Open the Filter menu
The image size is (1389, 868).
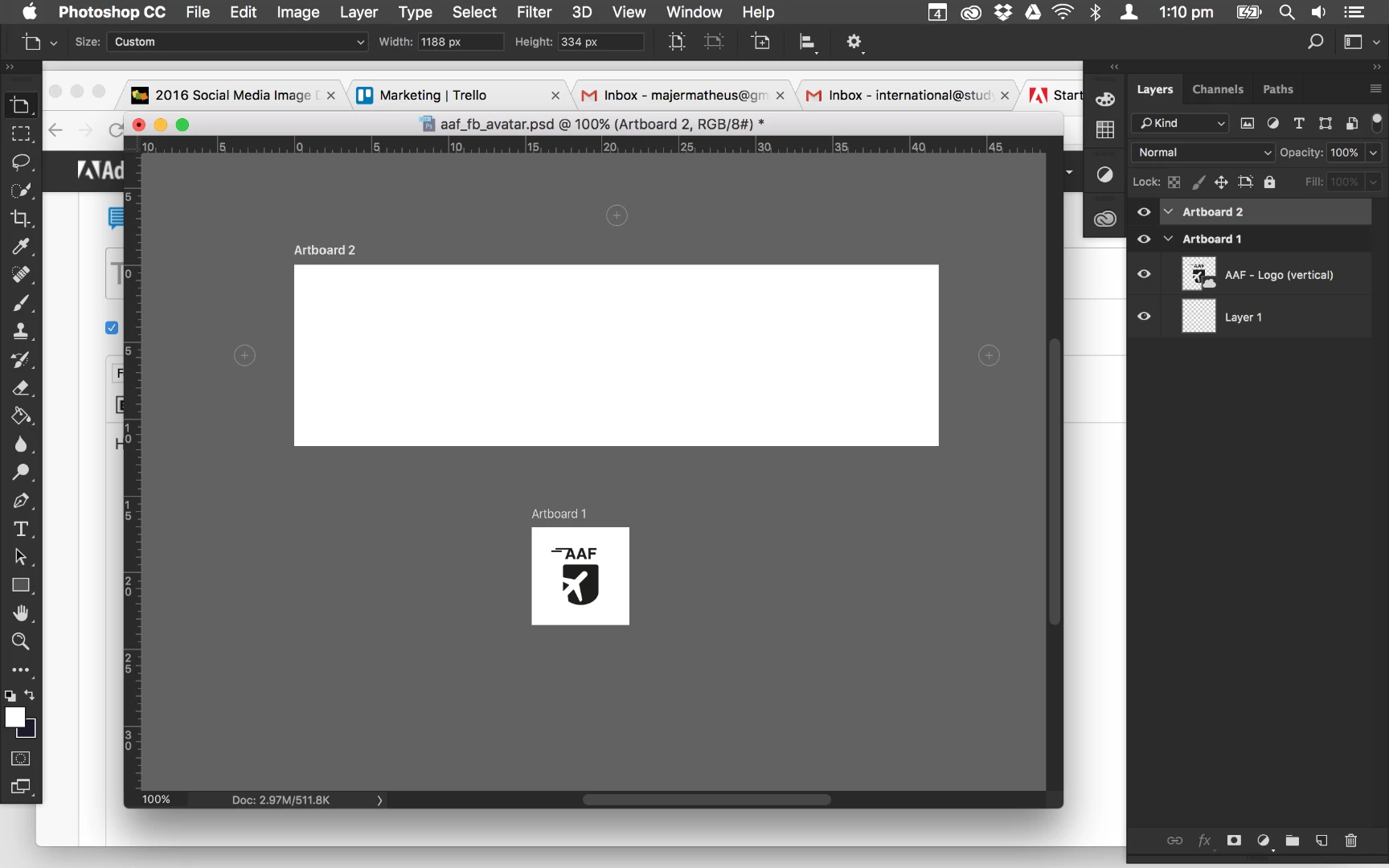point(534,12)
